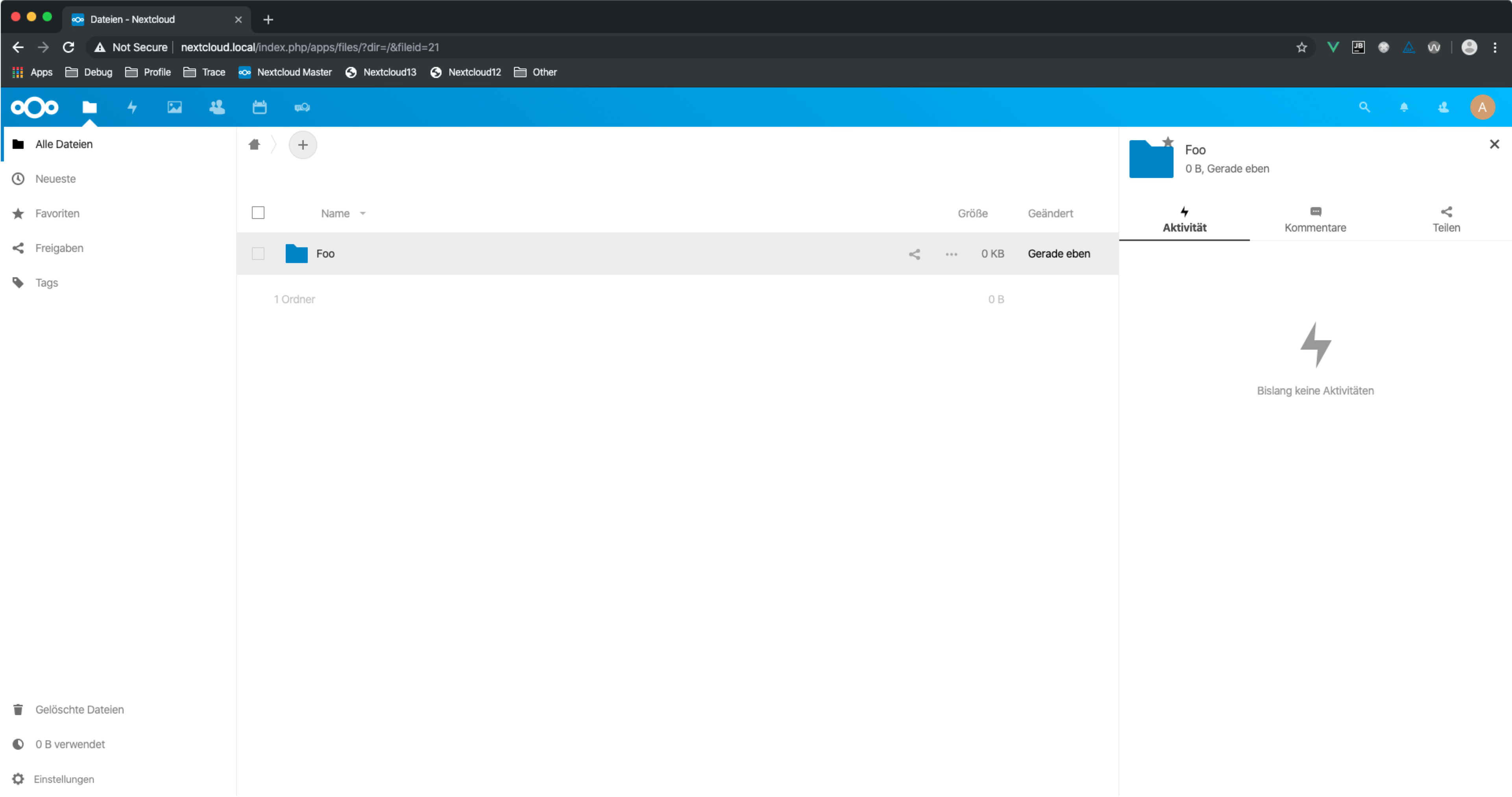1512x797 pixels.
Task: Click the 0 B verwendet quota indicator
Action: (x=70, y=743)
